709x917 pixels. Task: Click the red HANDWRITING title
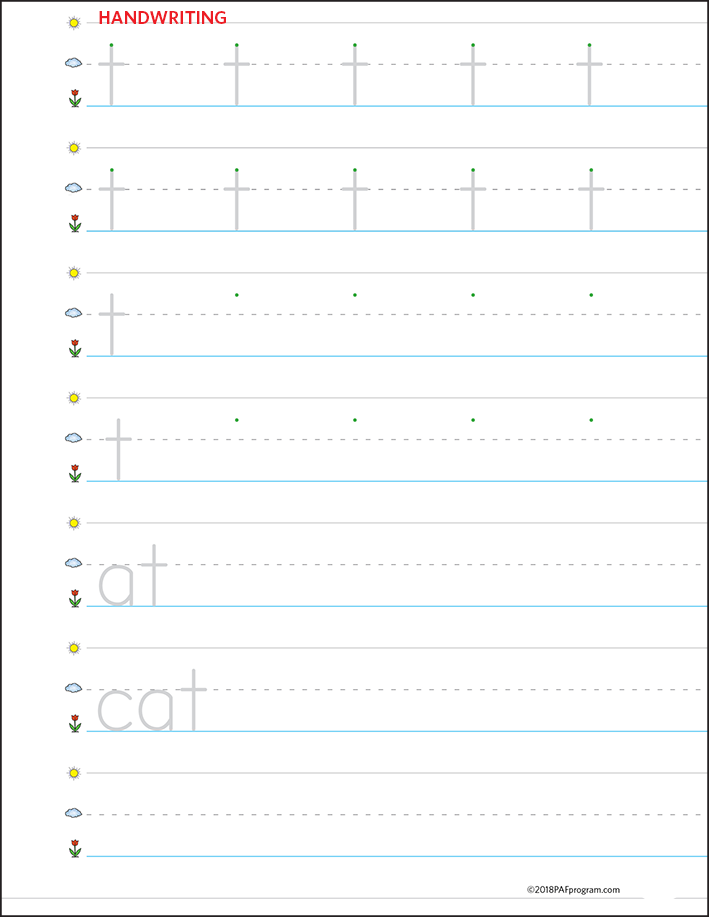click(x=163, y=18)
